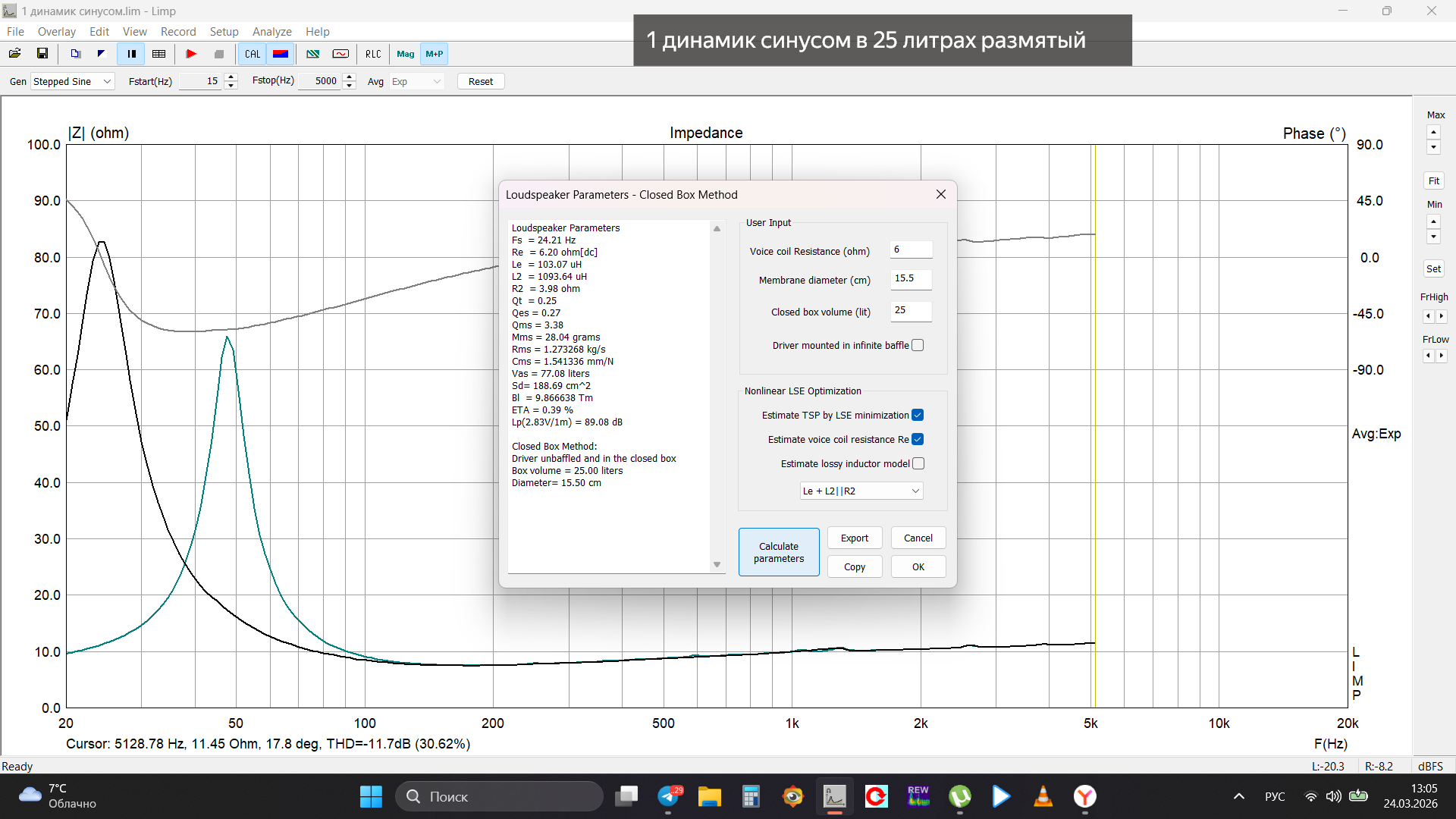Open the signal generator setup icon
The width and height of the screenshot is (1456, 819).
(x=340, y=54)
